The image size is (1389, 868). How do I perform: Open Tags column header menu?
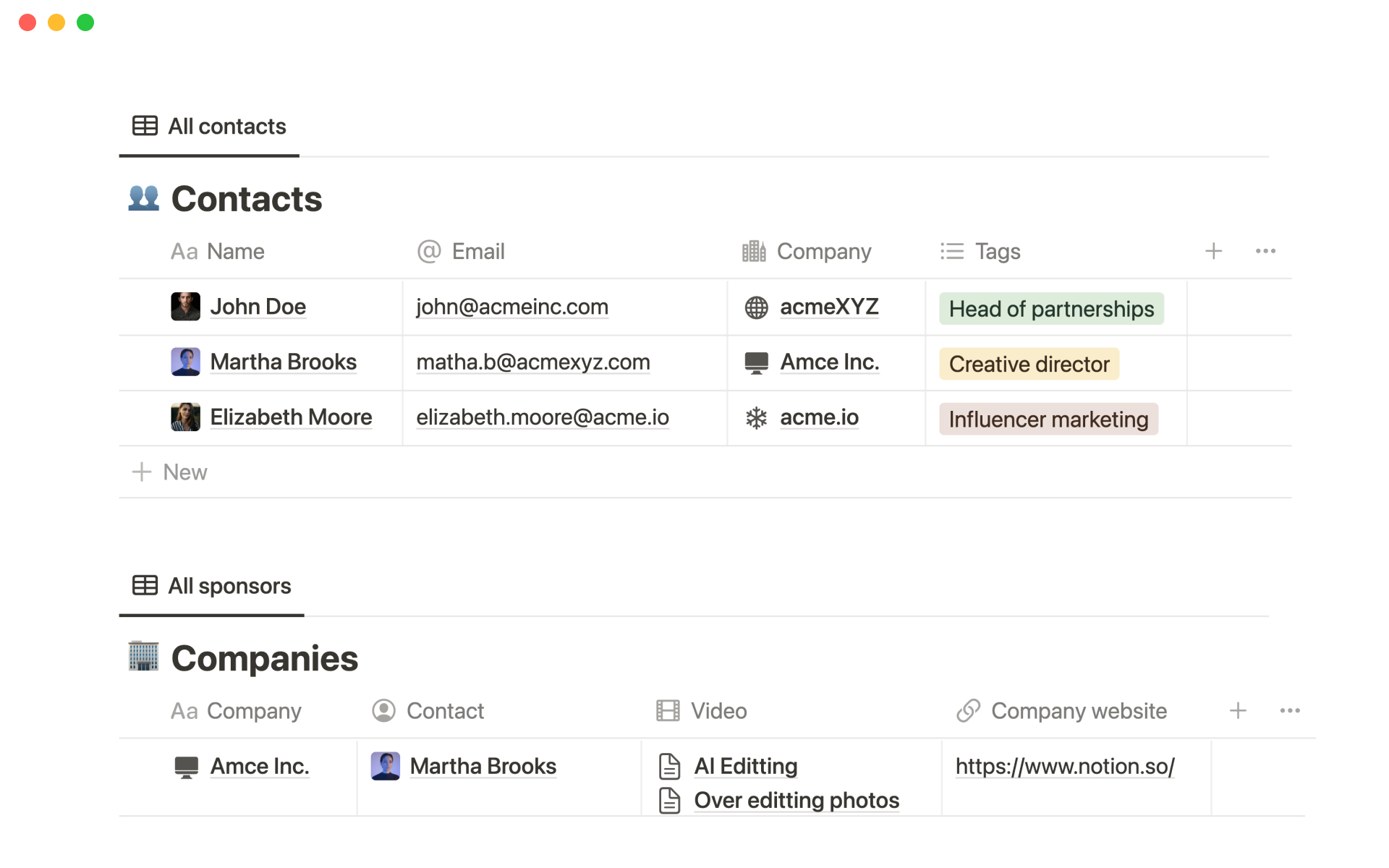tap(997, 251)
